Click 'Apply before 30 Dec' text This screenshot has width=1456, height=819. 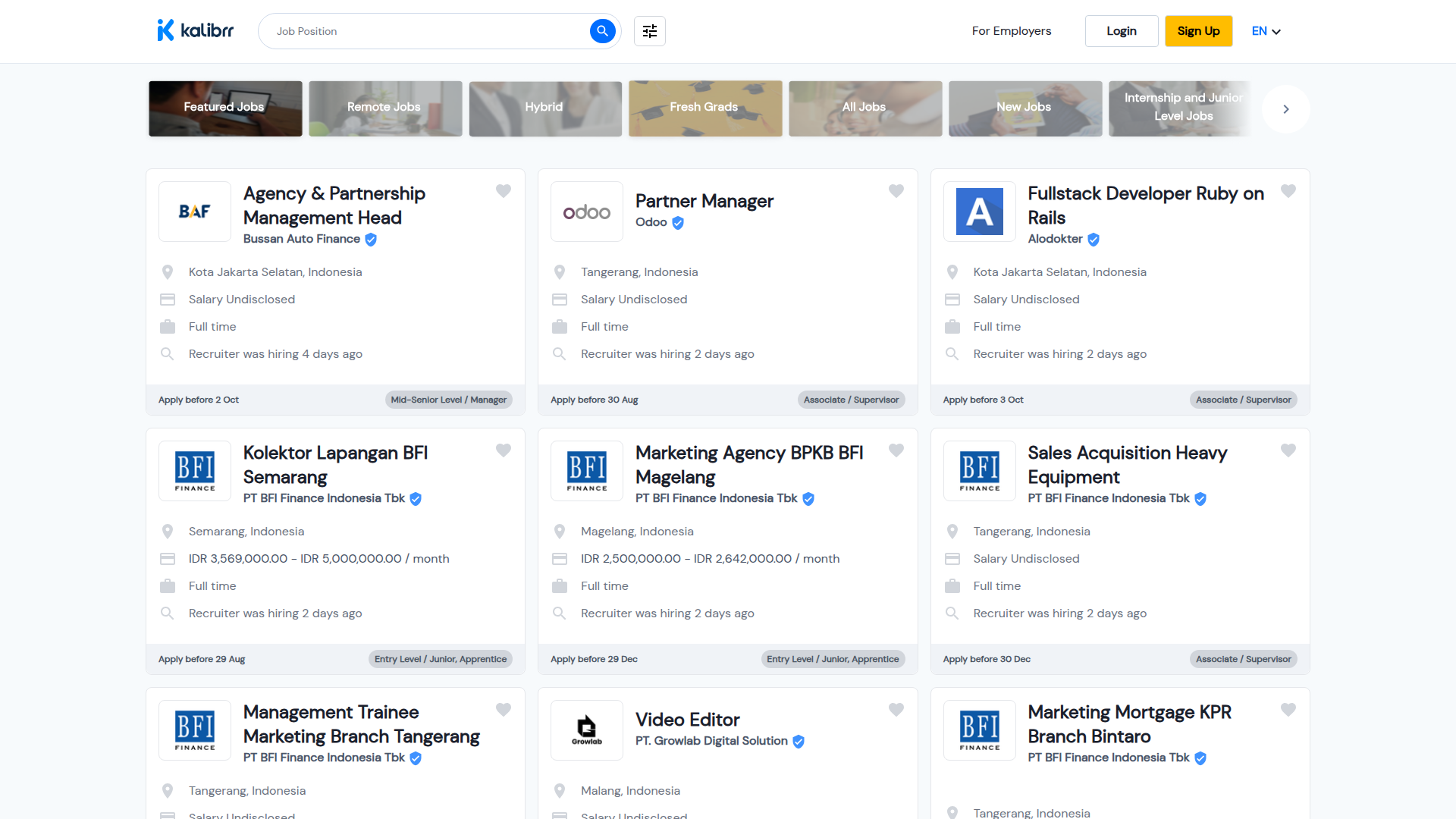pyautogui.click(x=987, y=659)
